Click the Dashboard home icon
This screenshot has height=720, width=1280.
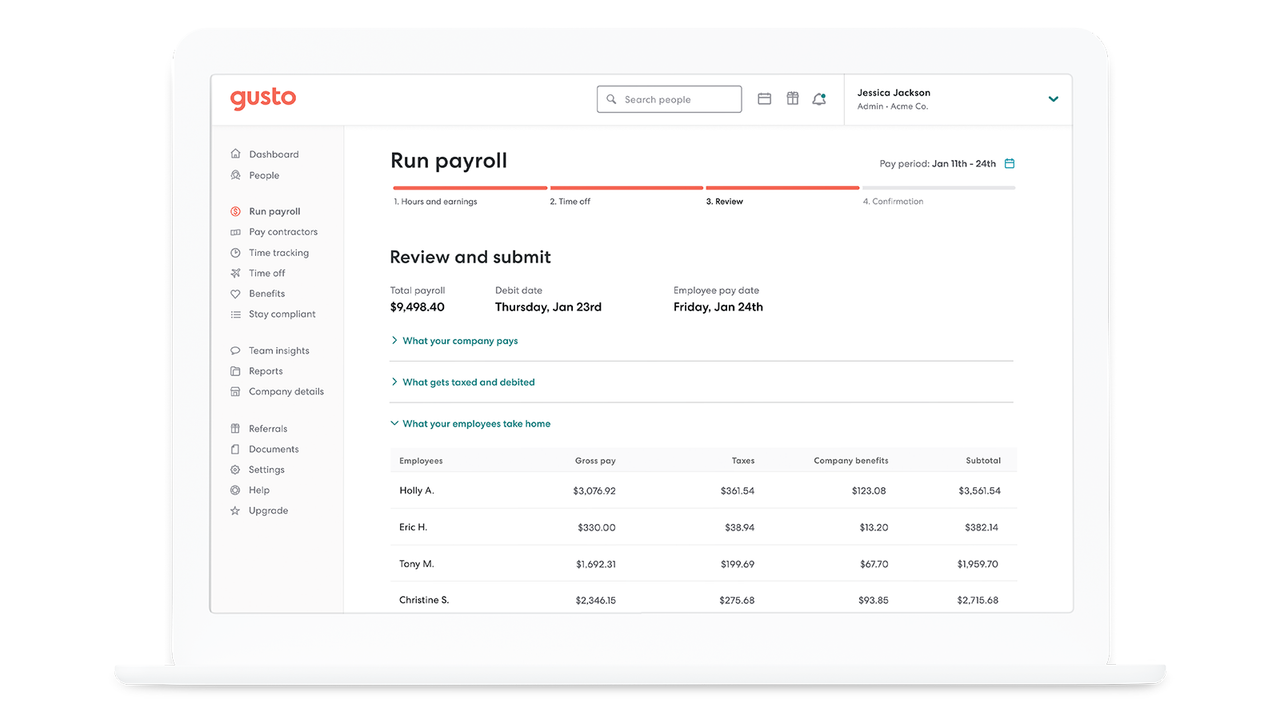236,154
